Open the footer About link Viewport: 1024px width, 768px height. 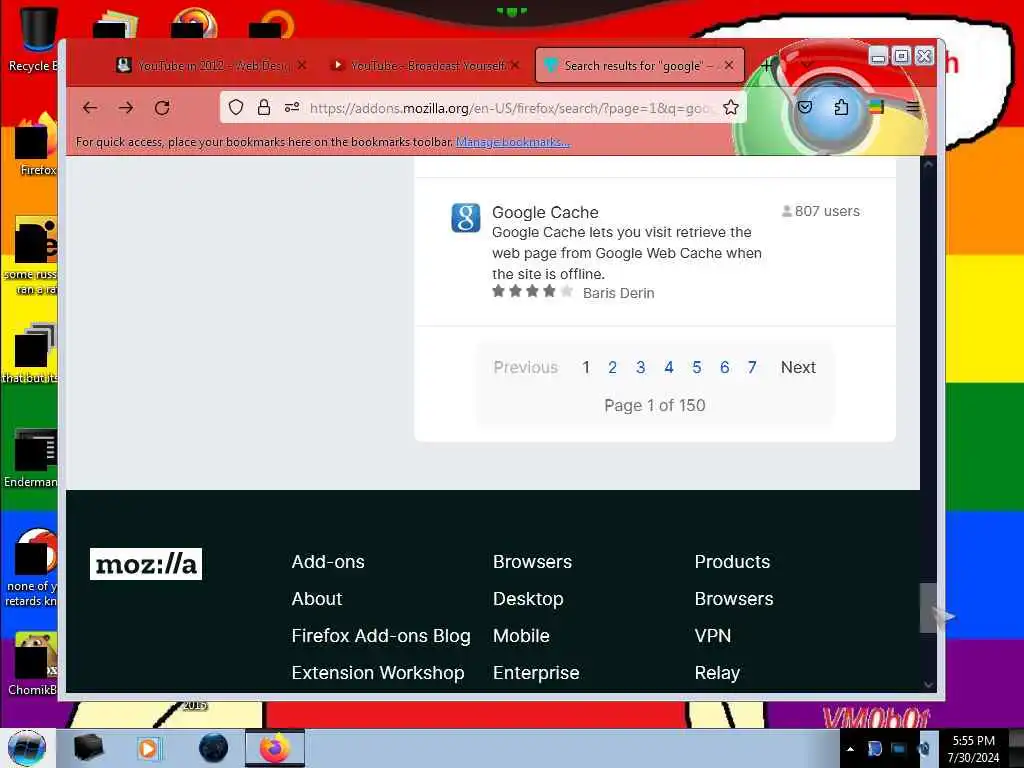pyautogui.click(x=317, y=599)
